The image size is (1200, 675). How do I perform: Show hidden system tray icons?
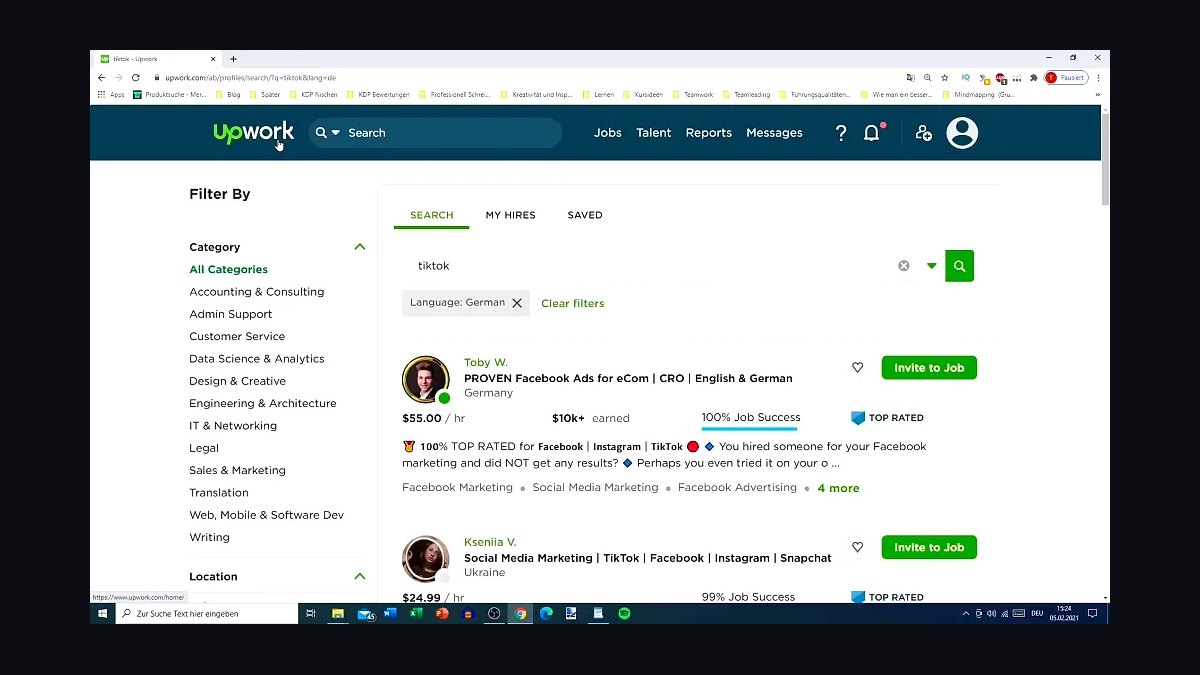(966, 613)
